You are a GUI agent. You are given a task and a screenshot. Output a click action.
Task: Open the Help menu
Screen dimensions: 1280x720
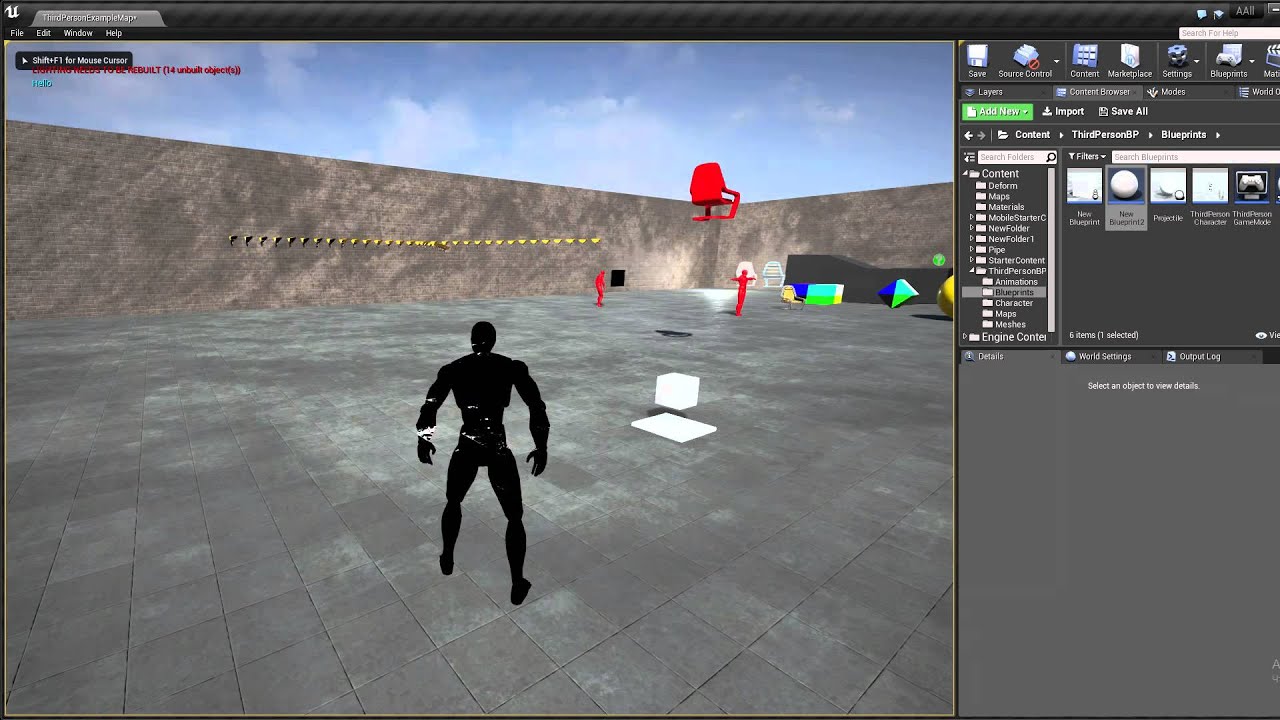click(114, 33)
